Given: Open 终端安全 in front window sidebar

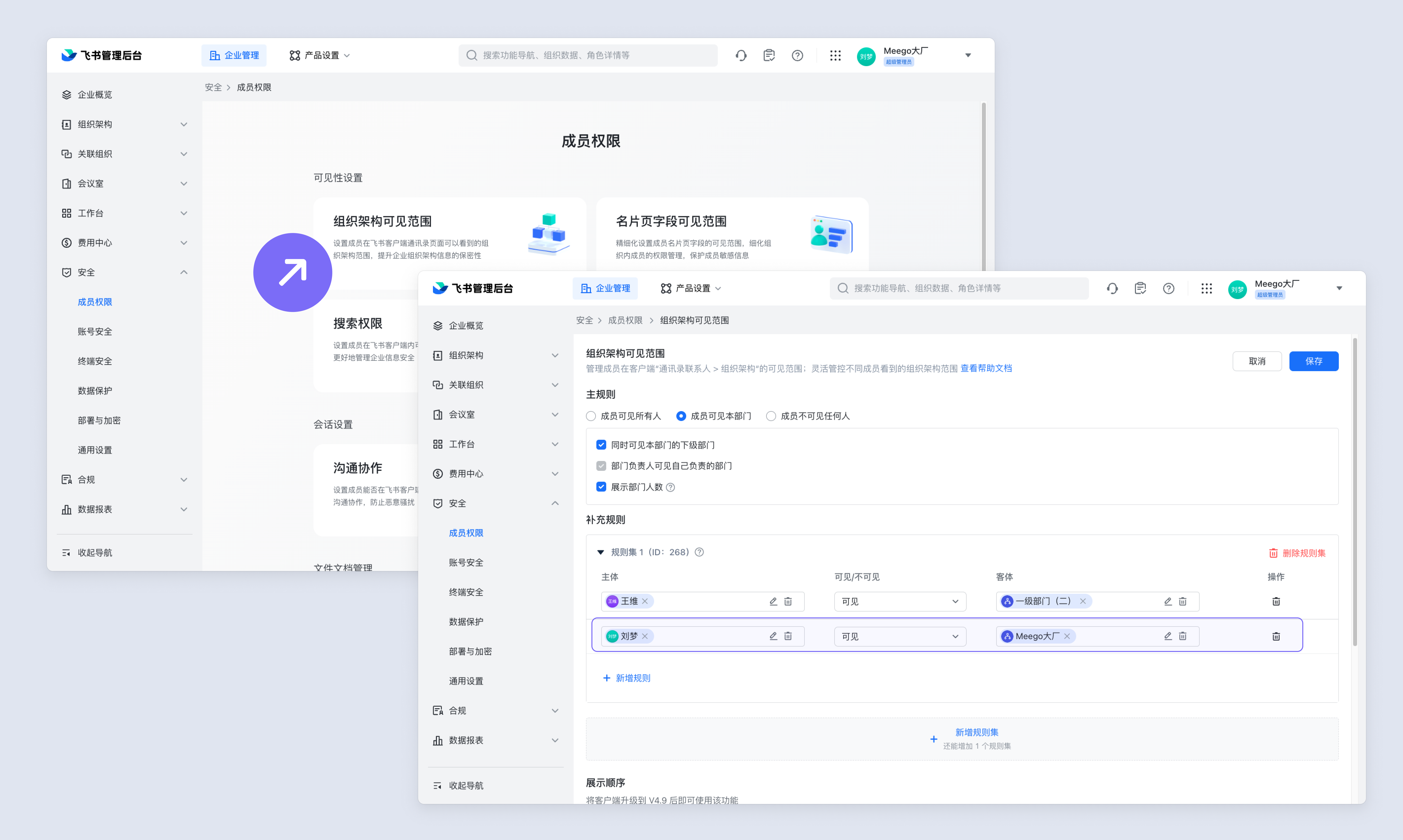Looking at the screenshot, I should click(x=466, y=592).
